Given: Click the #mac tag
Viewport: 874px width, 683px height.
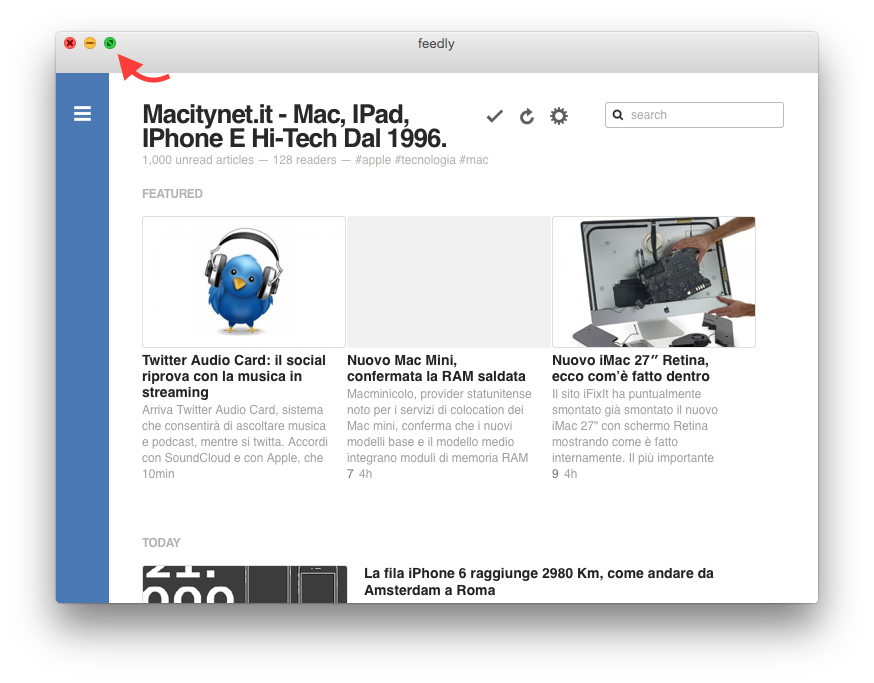Looking at the screenshot, I should 474,160.
